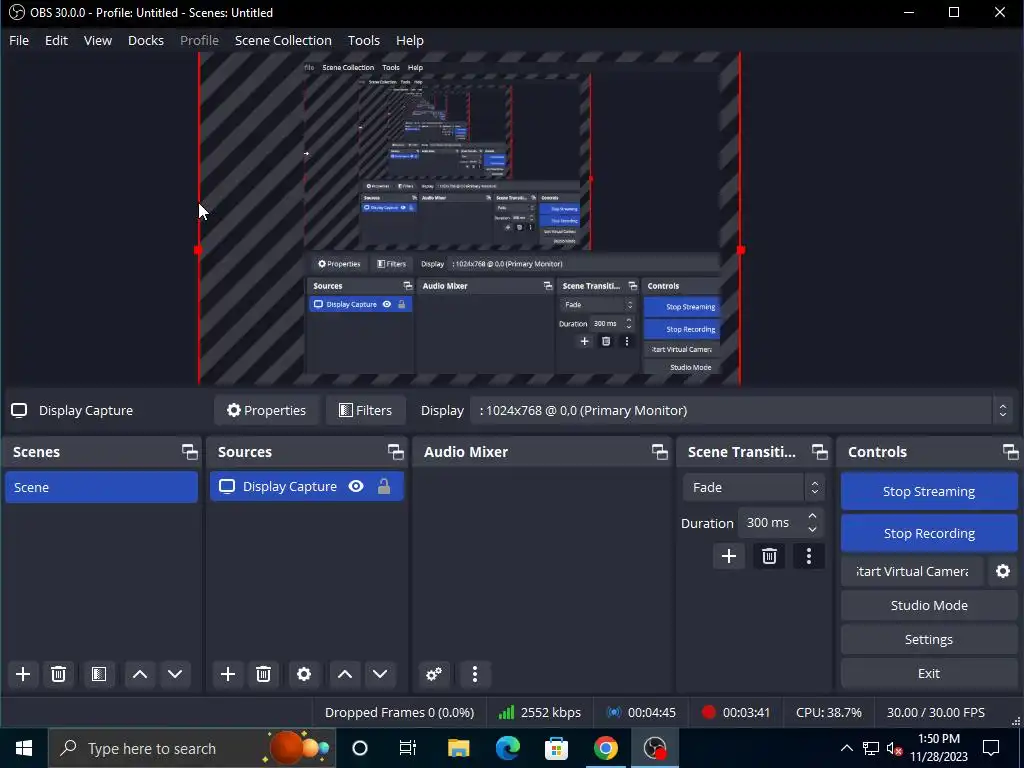Click the 300 ms duration field
Image resolution: width=1024 pixels, height=768 pixels.
(771, 522)
